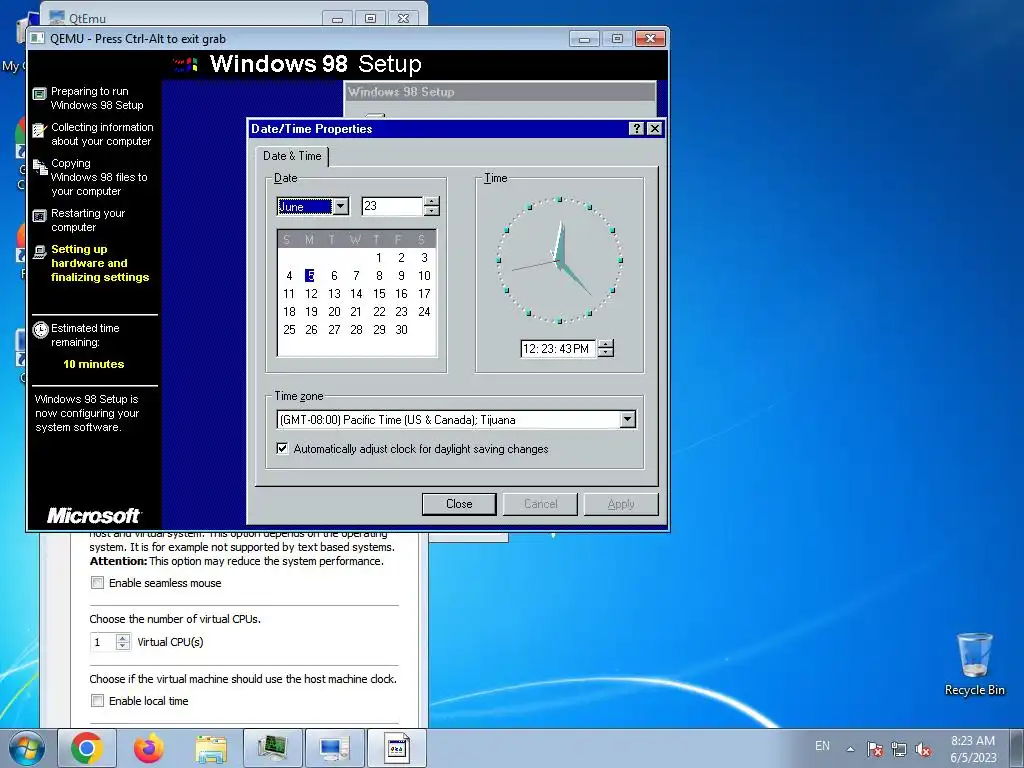The image size is (1024, 768).
Task: Open Action Center flag tray icon
Action: click(874, 749)
